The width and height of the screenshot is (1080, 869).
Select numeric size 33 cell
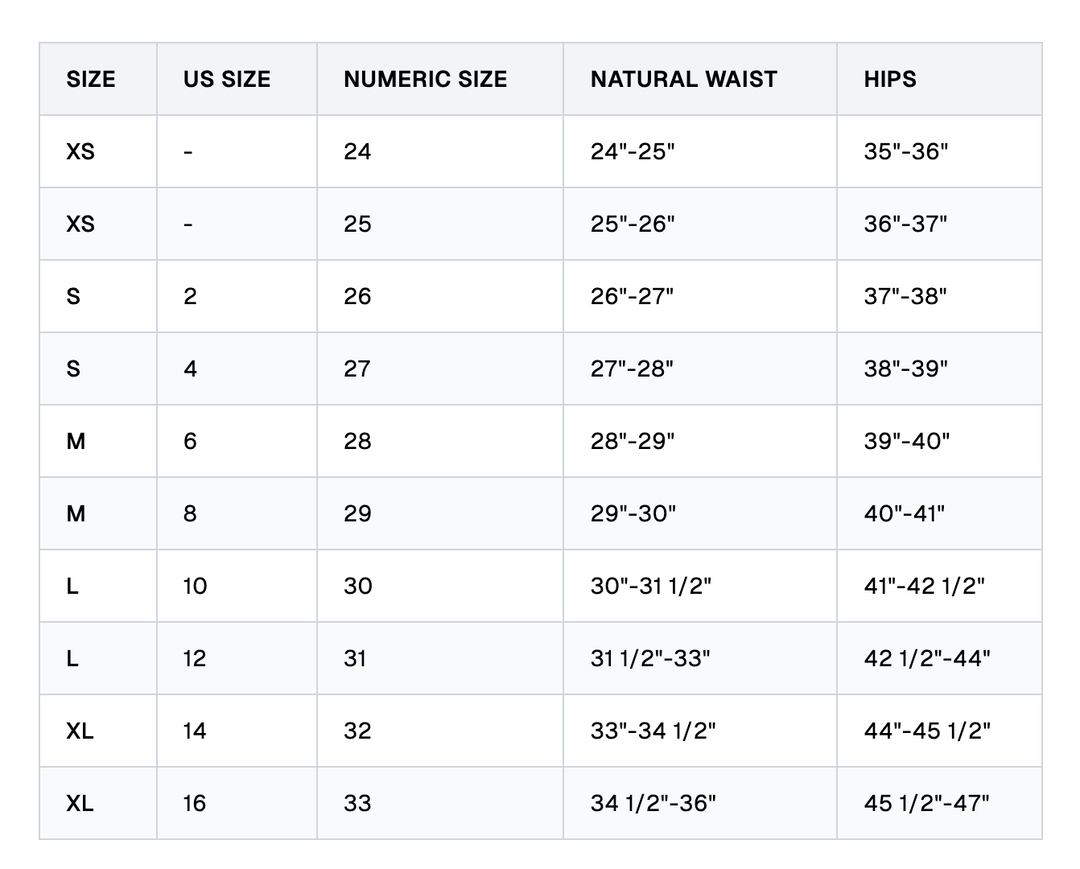[357, 803]
